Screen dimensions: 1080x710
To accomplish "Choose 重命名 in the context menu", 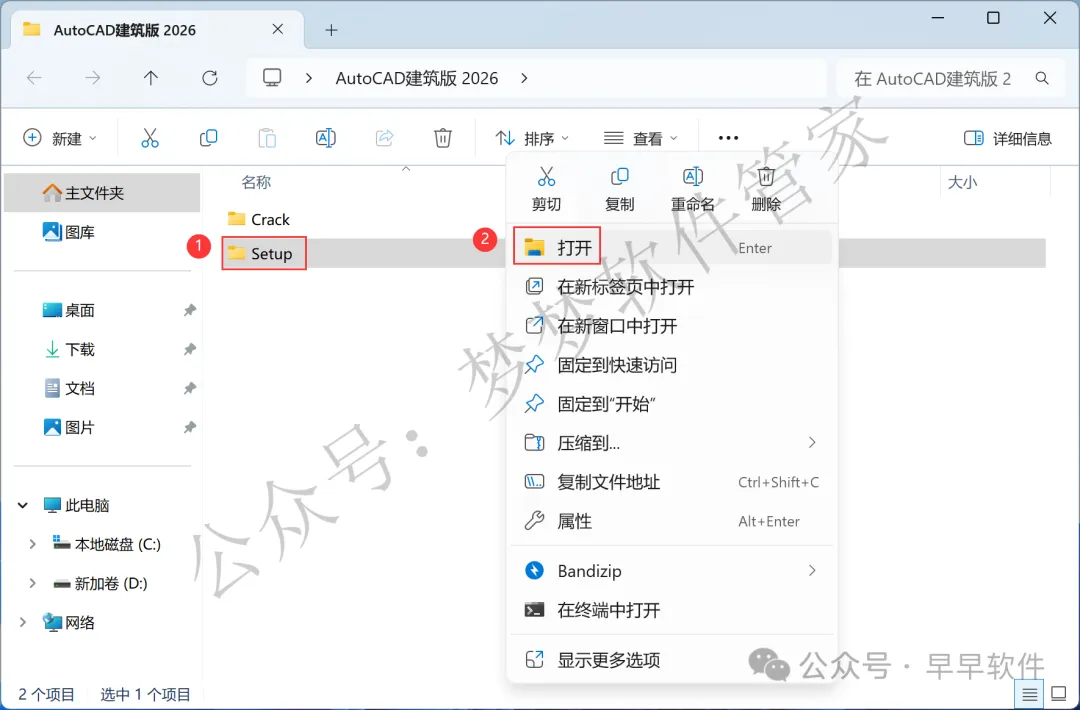I will coord(692,189).
